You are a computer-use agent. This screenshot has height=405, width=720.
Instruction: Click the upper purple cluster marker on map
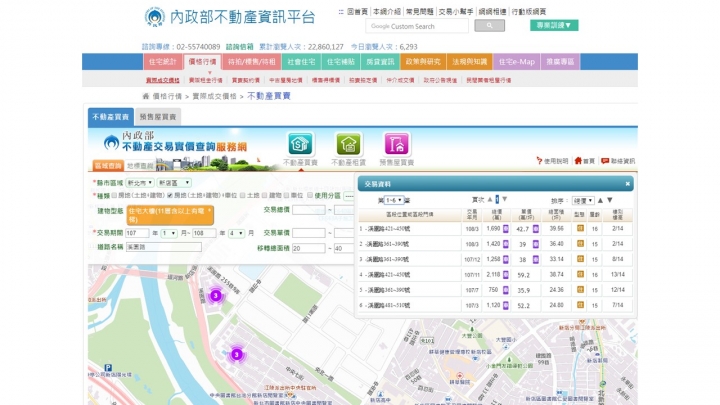tap(216, 295)
